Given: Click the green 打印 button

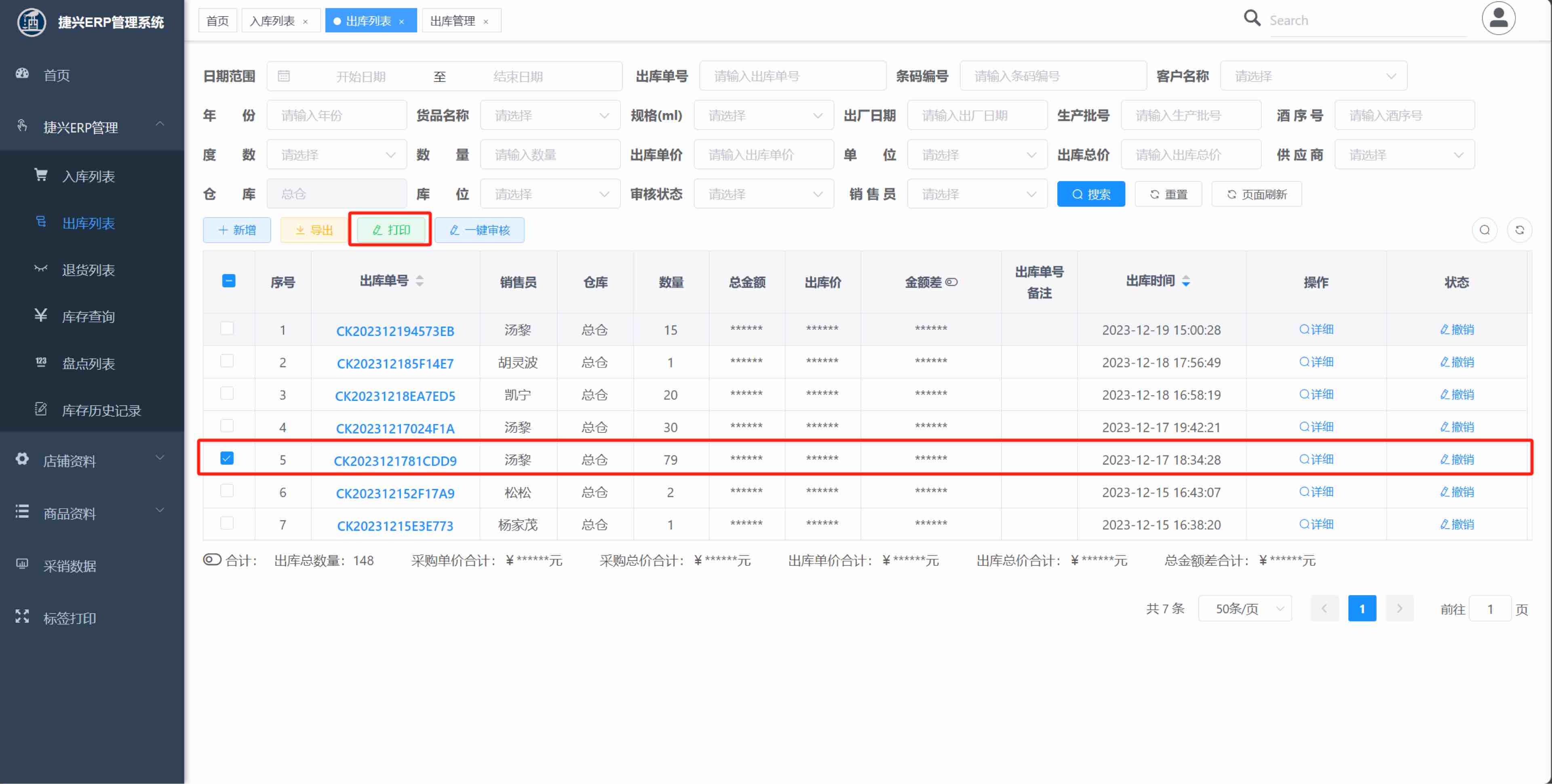Looking at the screenshot, I should [391, 230].
